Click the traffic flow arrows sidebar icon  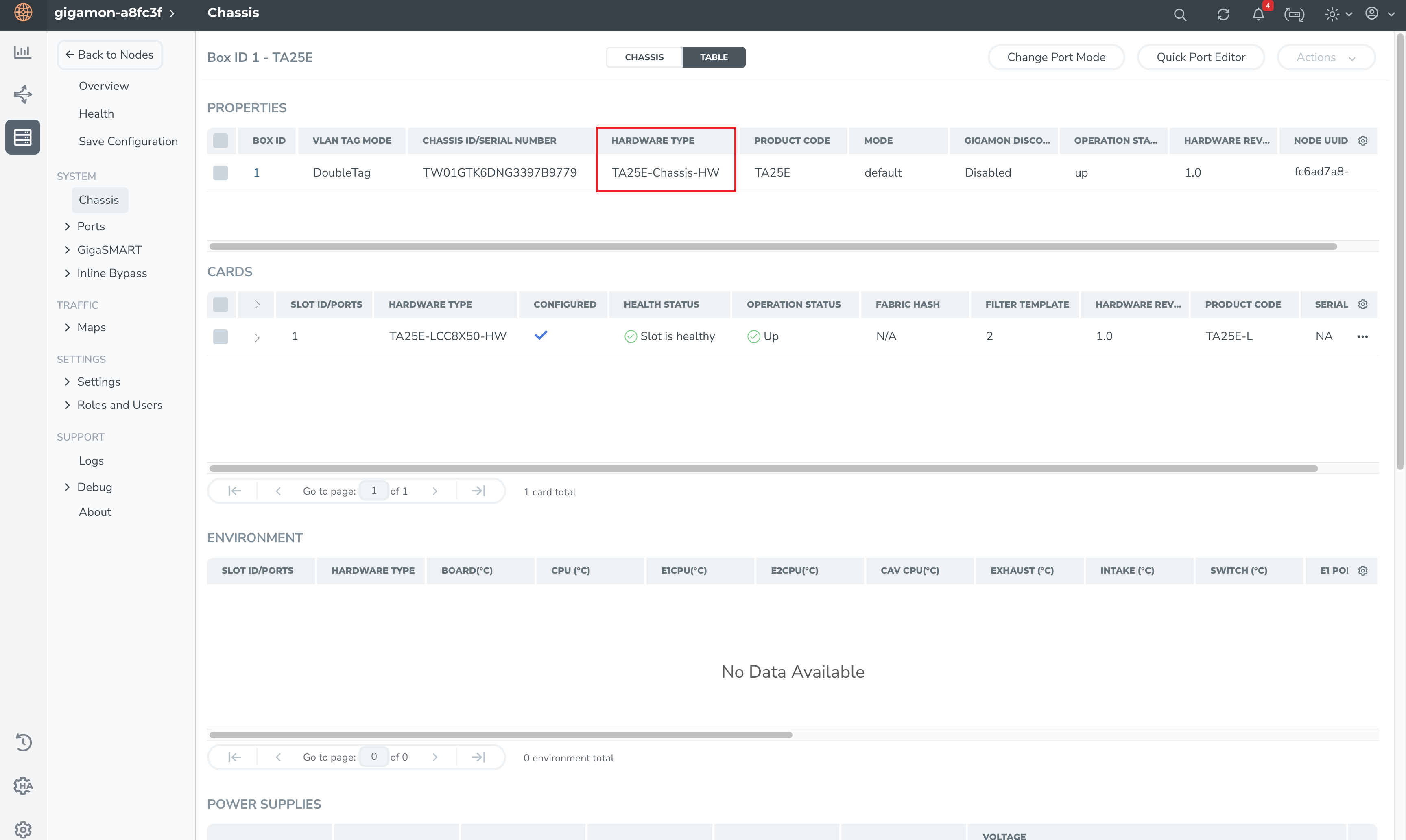tap(23, 94)
